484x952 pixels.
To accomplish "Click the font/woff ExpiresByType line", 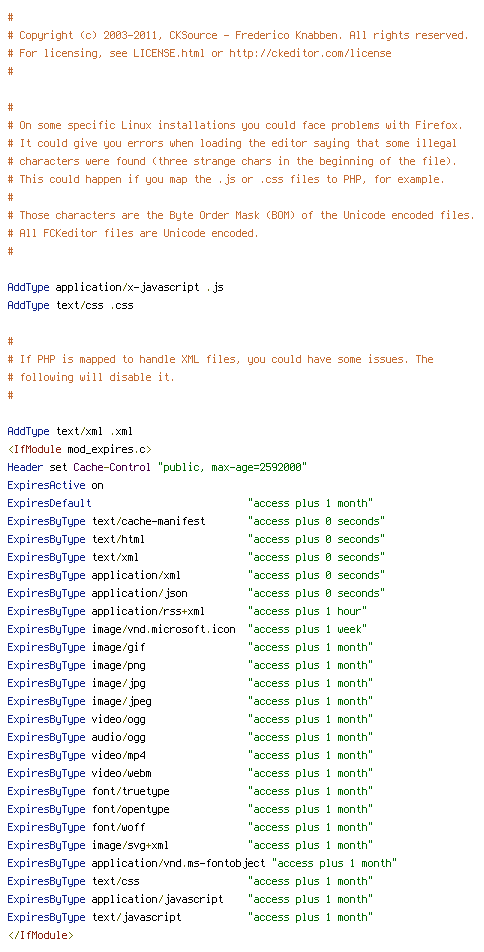I will 190,827.
